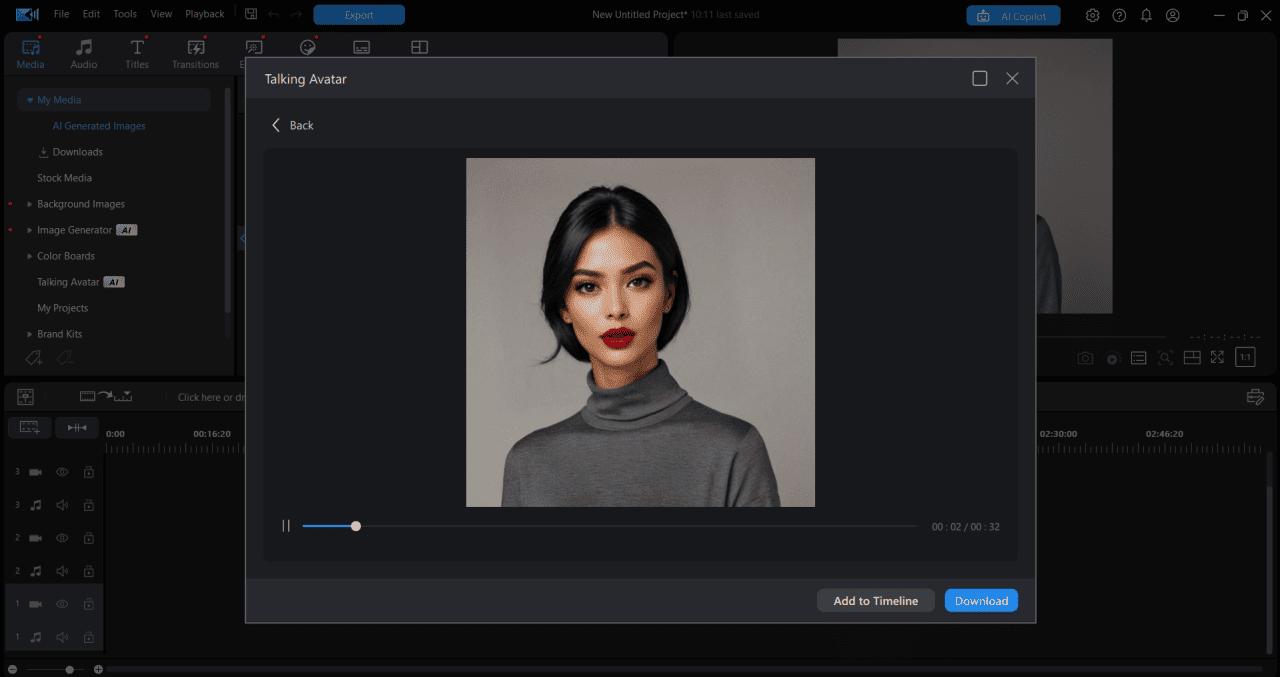This screenshot has height=677, width=1280.
Task: Expand the preview to full screen
Action: click(1217, 357)
